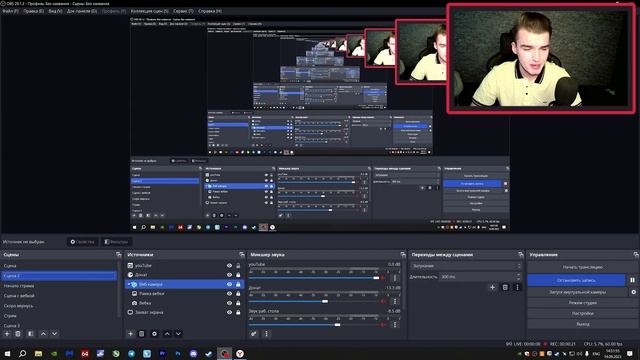640x360 pixels.
Task: Open the transition type dropdown Затухание
Action: point(466,266)
